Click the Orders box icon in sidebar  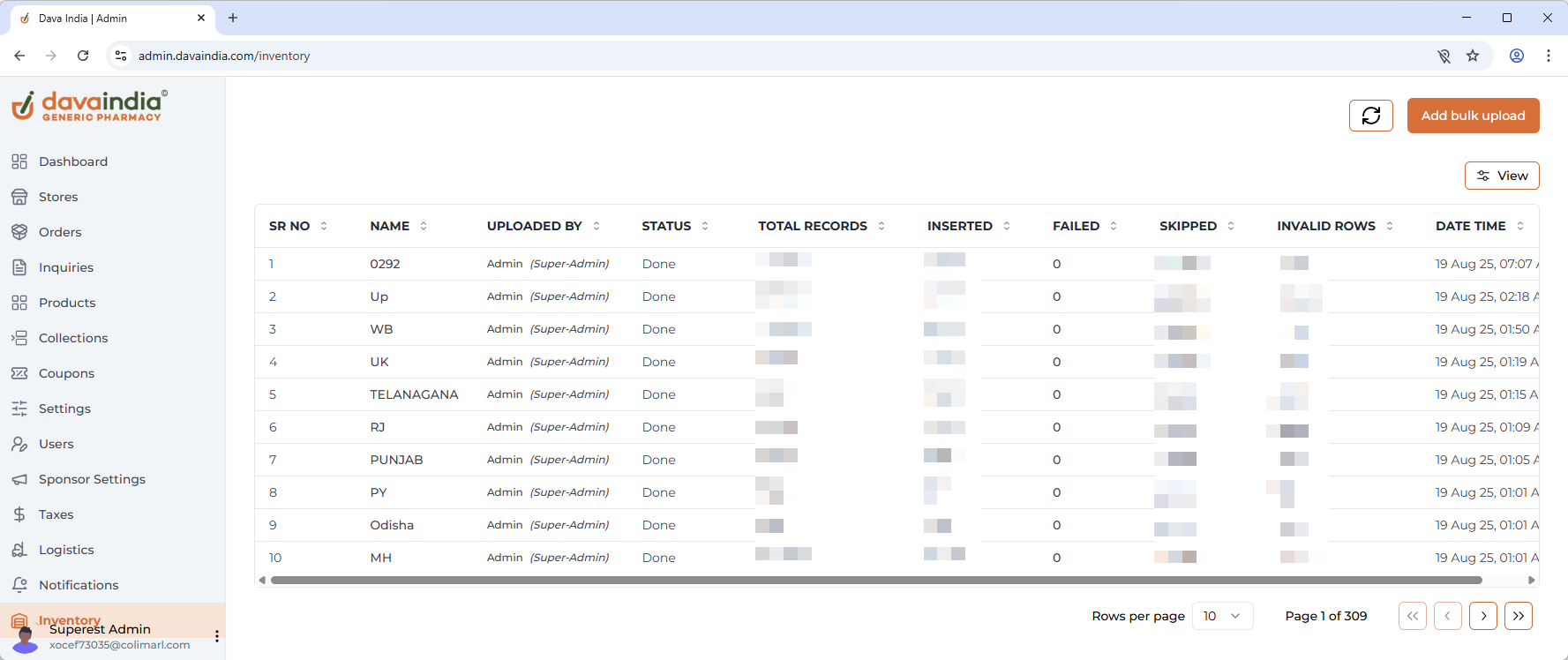point(19,232)
